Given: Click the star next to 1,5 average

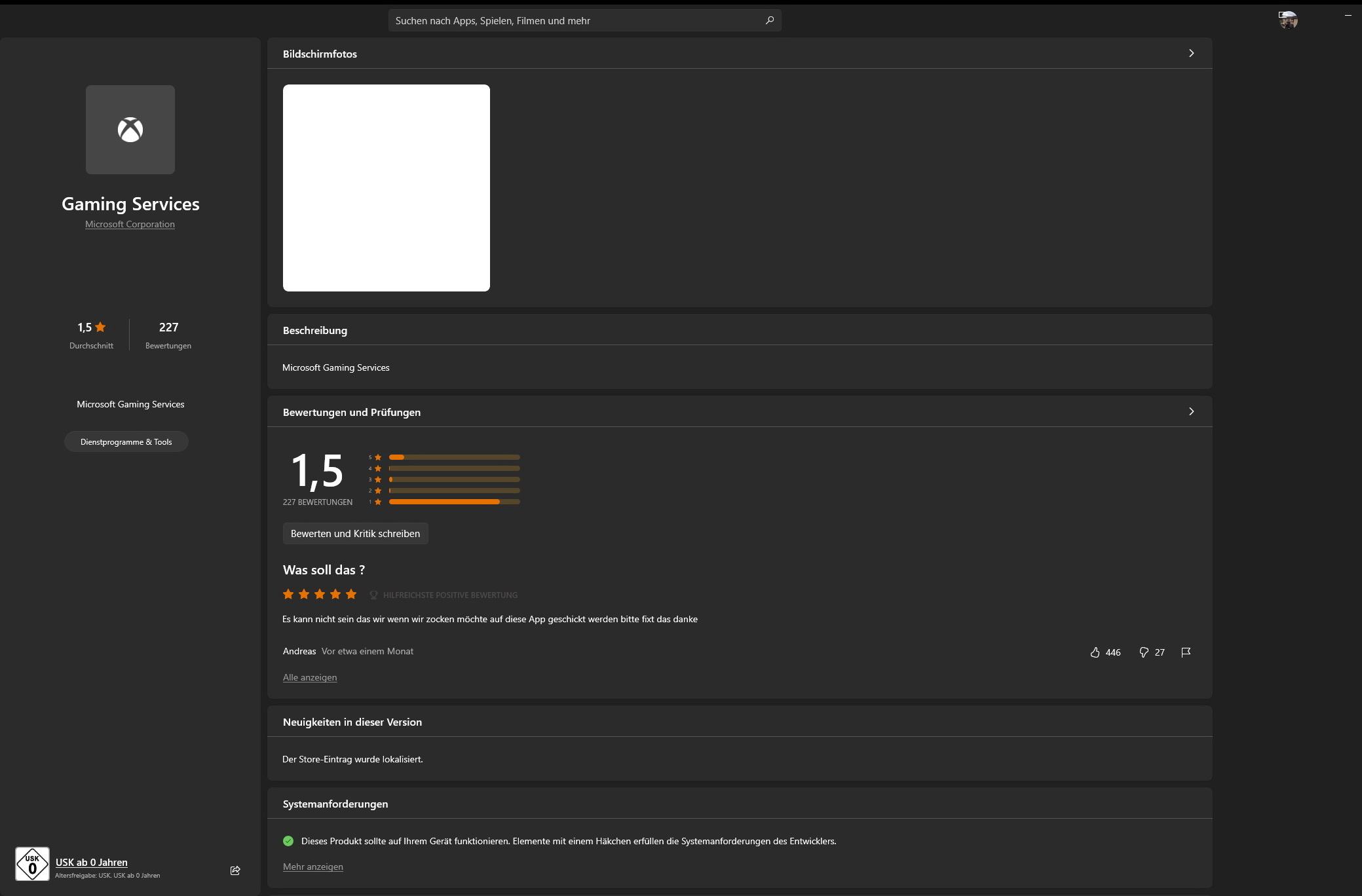Looking at the screenshot, I should click(100, 327).
